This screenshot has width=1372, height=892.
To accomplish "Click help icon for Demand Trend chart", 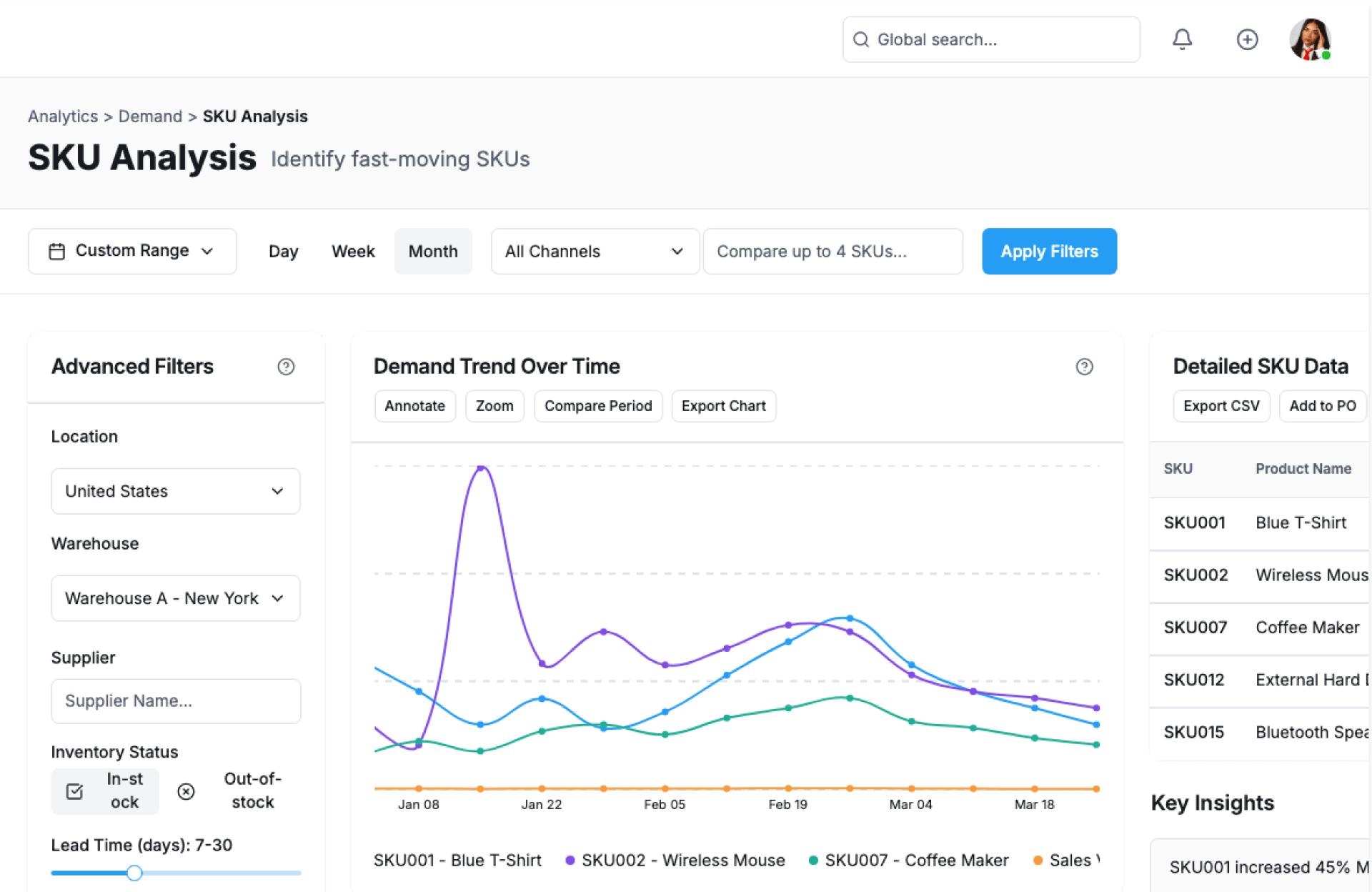I will [x=1084, y=367].
